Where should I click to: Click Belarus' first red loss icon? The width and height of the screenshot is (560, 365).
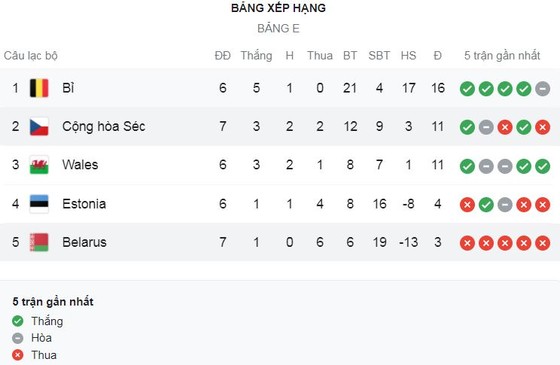tap(467, 243)
